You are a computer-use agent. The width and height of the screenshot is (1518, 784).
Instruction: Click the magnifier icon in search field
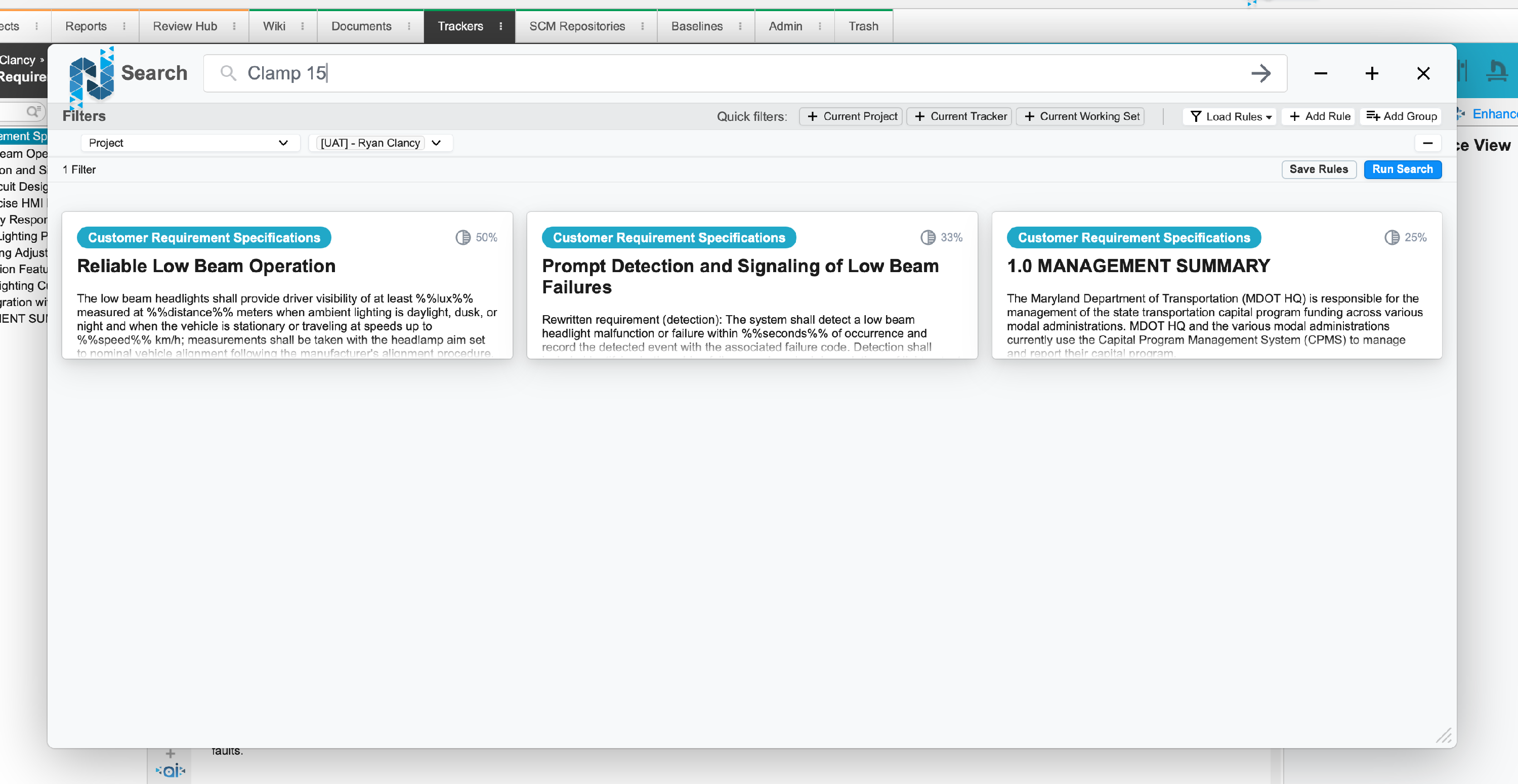click(x=228, y=73)
